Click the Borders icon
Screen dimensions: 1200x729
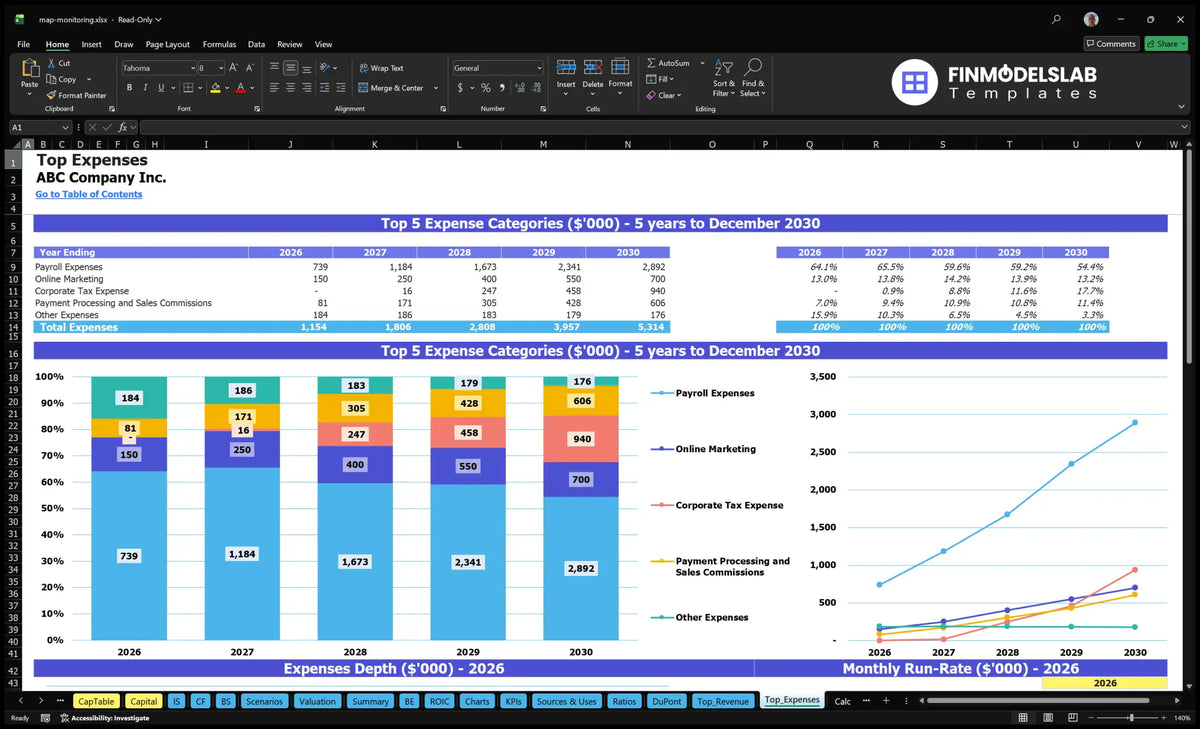coord(188,88)
